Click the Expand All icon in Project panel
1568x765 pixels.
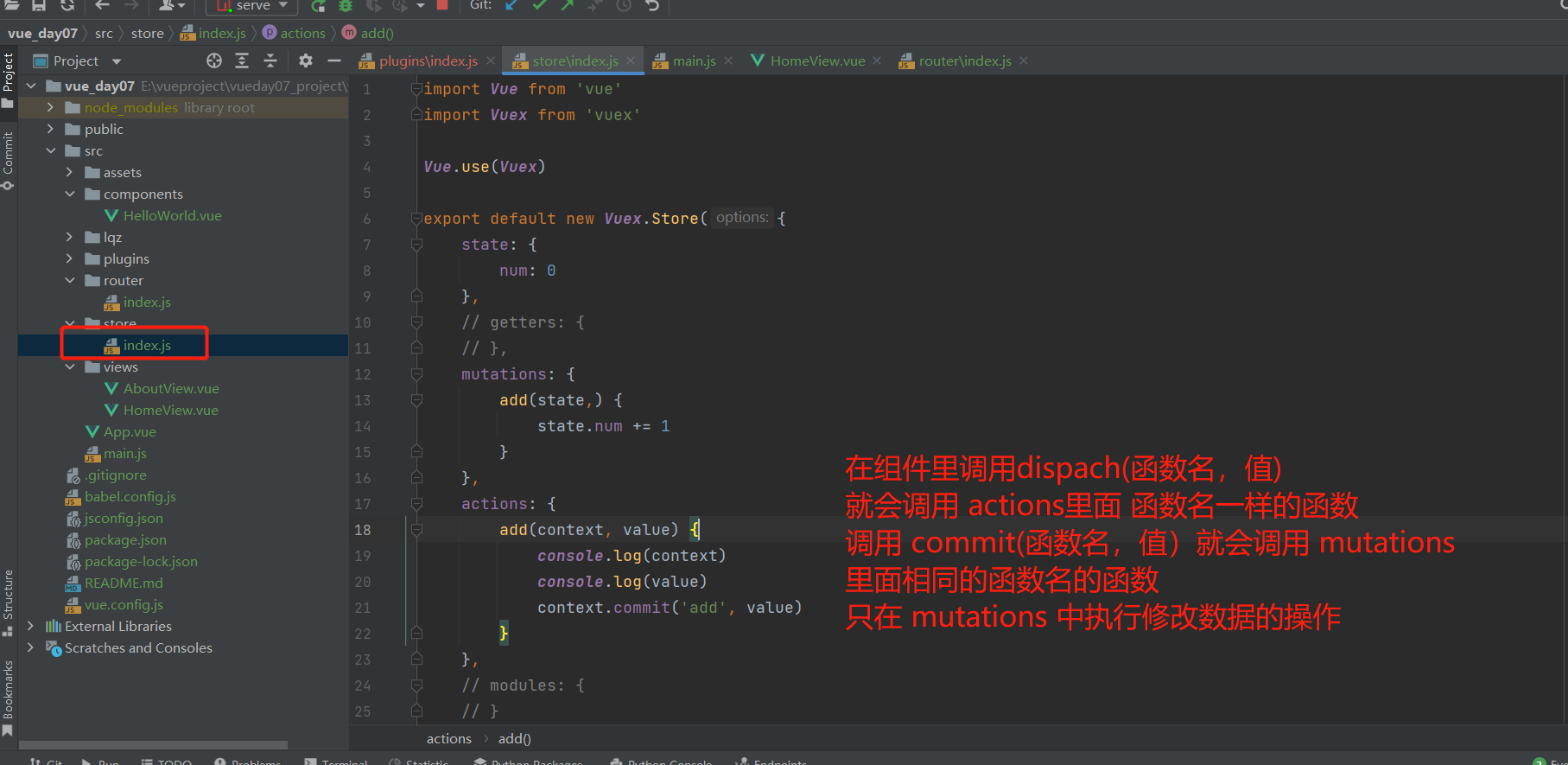point(242,61)
